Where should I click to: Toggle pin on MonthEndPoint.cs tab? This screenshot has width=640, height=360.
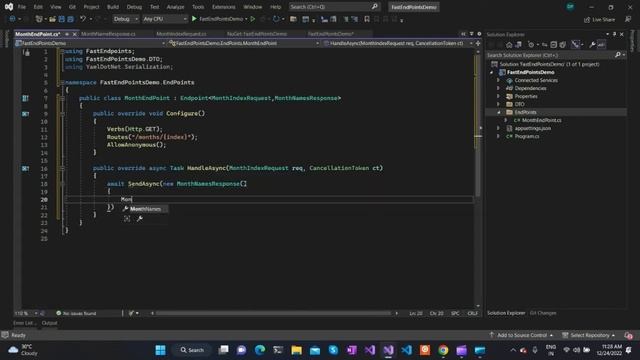coord(67,34)
